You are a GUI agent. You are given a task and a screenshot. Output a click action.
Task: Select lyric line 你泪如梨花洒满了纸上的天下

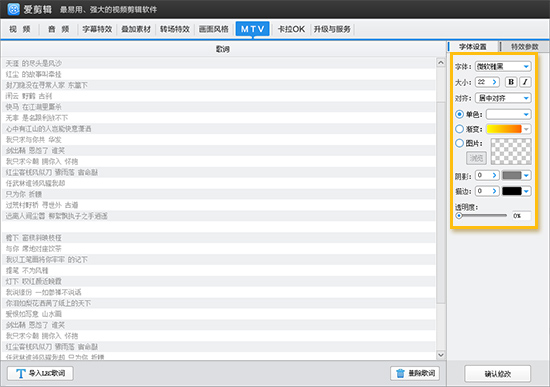[x=218, y=303]
